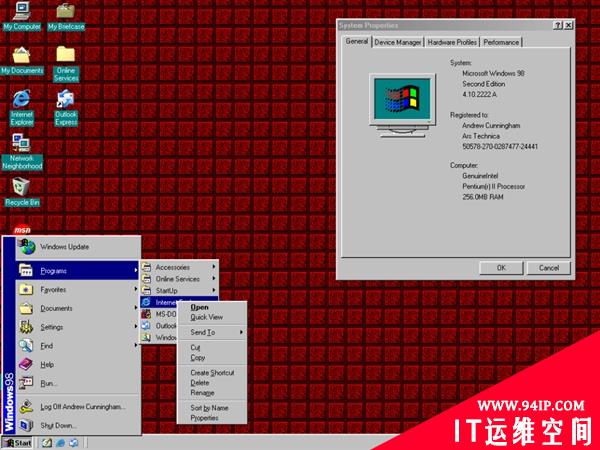Screen dimensions: 600x450
Task: Expand the StartUp submenu arrow
Action: point(214,290)
